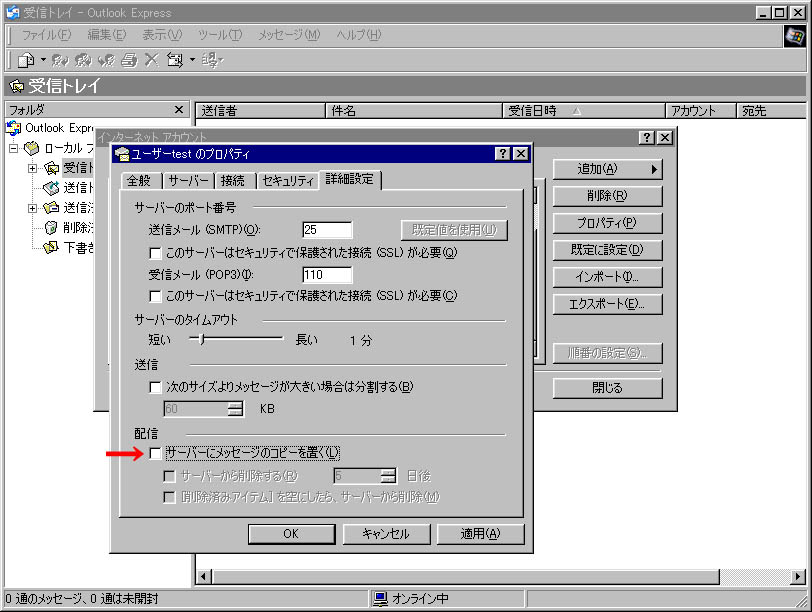This screenshot has width=812, height=612.
Task: Open the ファイル(F) menu
Action: pos(46,35)
